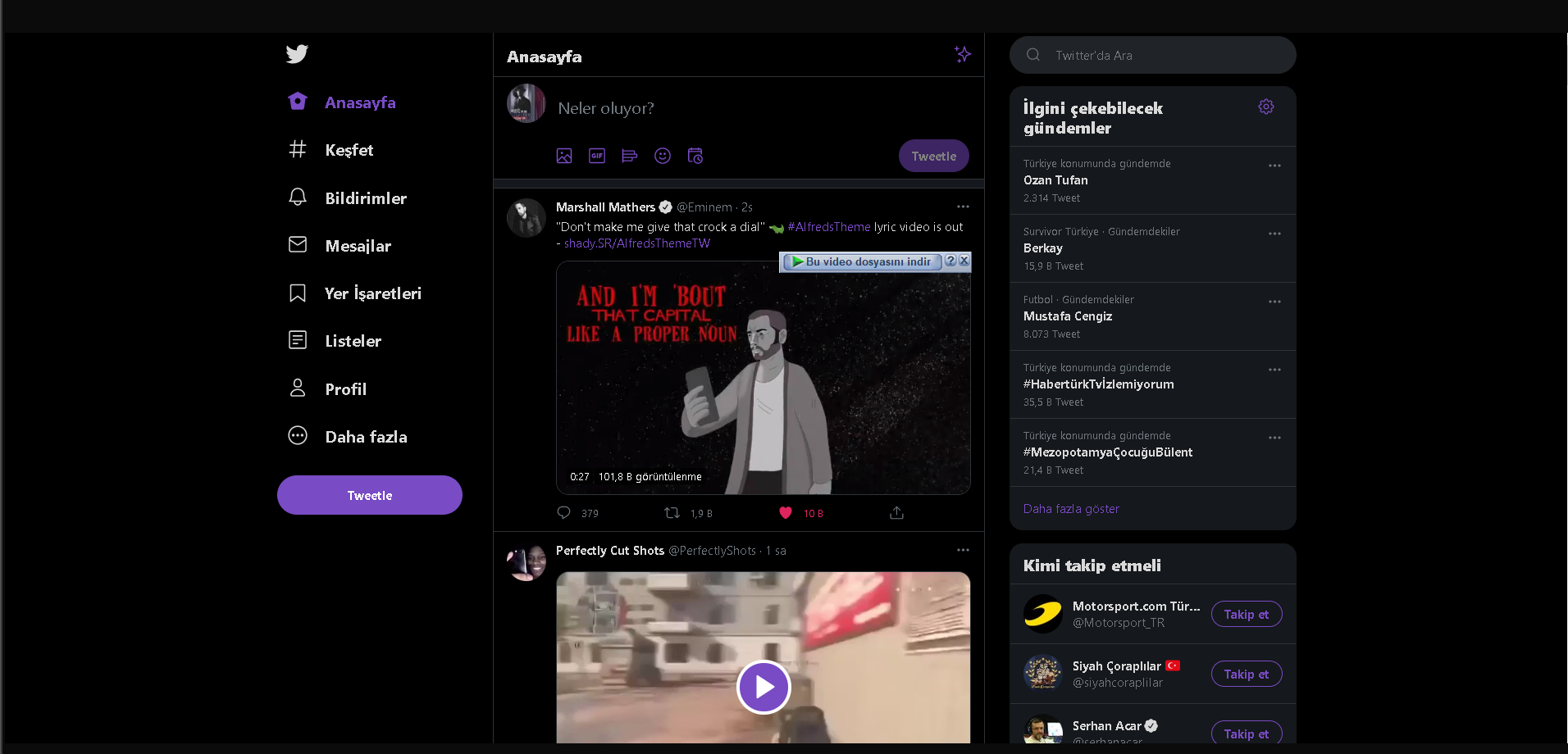Open options for Ozan Tufan trend
Screen dimensions: 1568x754
1274,166
